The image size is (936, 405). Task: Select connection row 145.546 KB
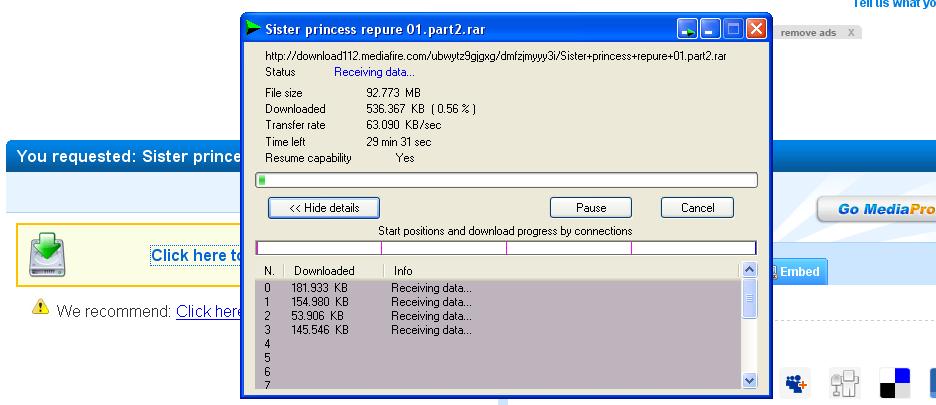[498, 329]
